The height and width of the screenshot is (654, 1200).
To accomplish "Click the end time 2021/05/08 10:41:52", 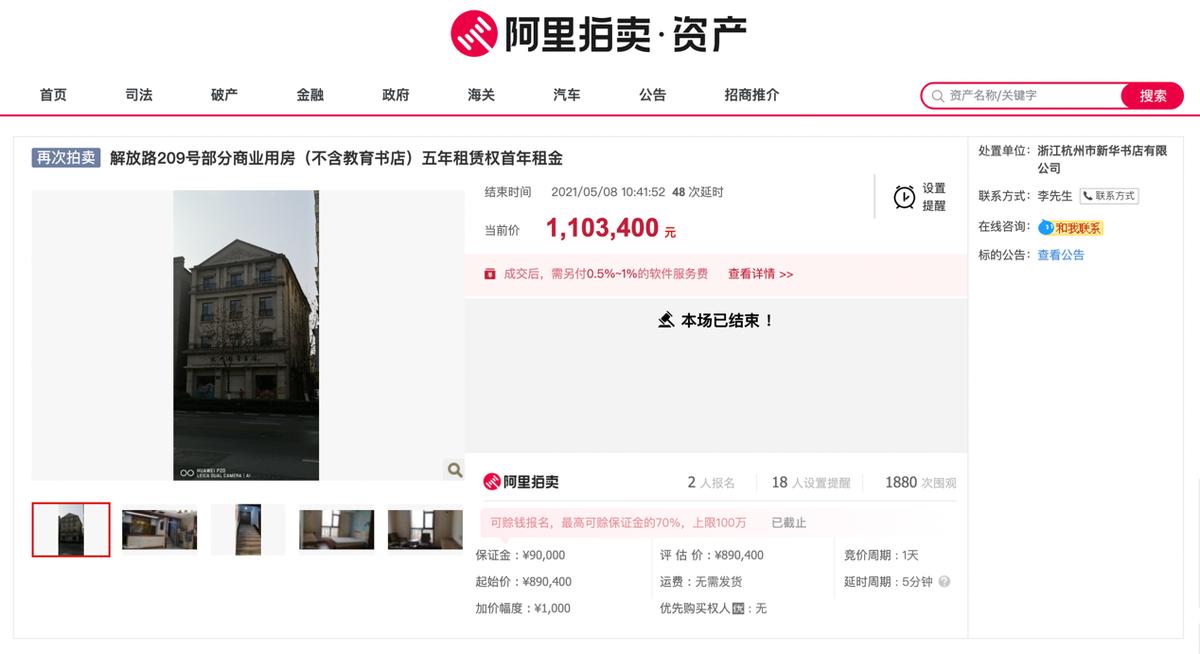I will [608, 192].
